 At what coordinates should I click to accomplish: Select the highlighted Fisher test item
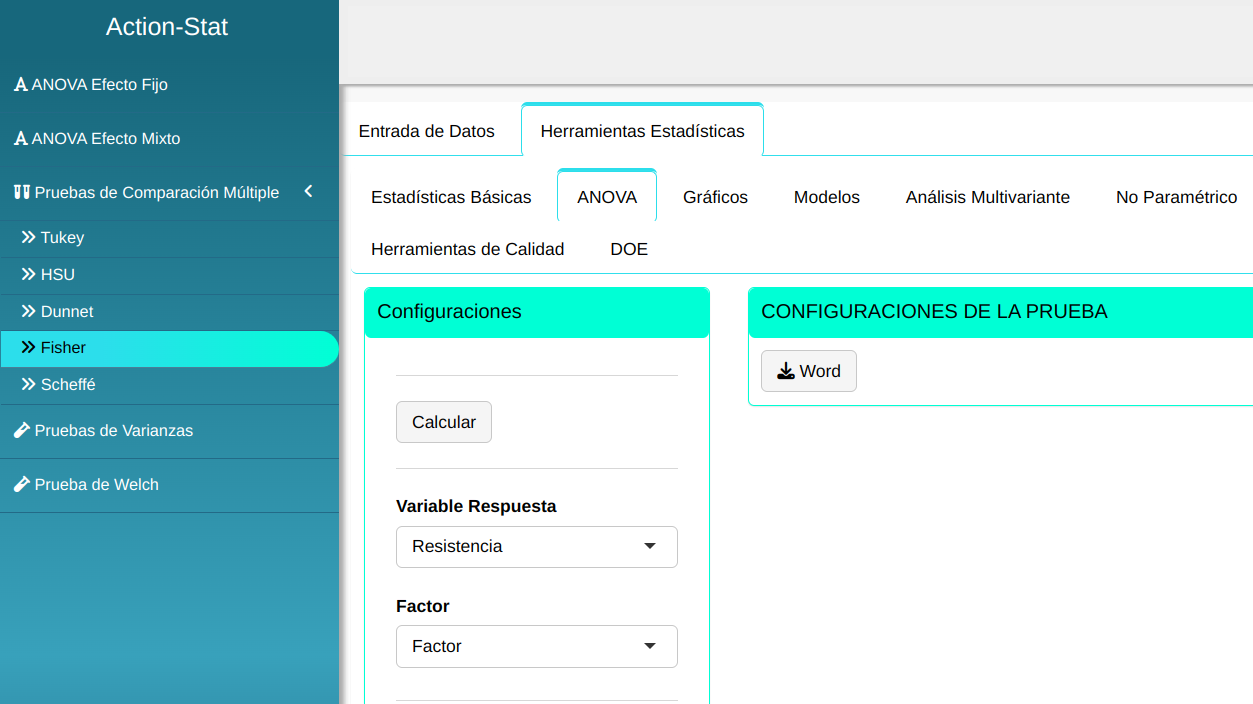tap(63, 348)
